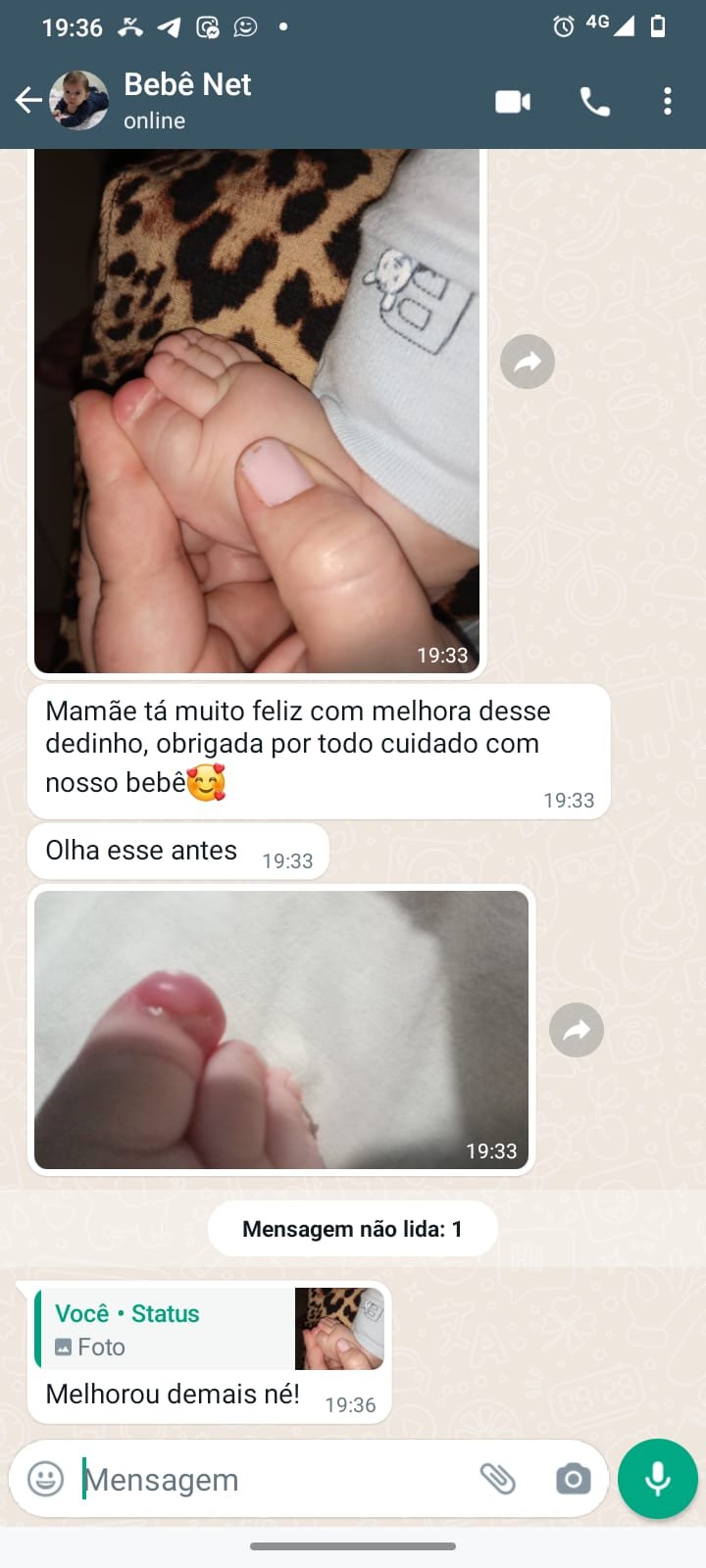
Task: Tap the paperclip attachment icon
Action: [x=498, y=1478]
